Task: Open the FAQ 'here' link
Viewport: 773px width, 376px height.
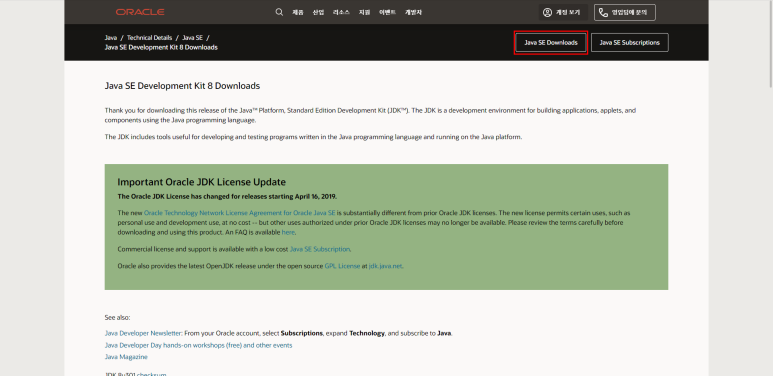Action: (288, 232)
